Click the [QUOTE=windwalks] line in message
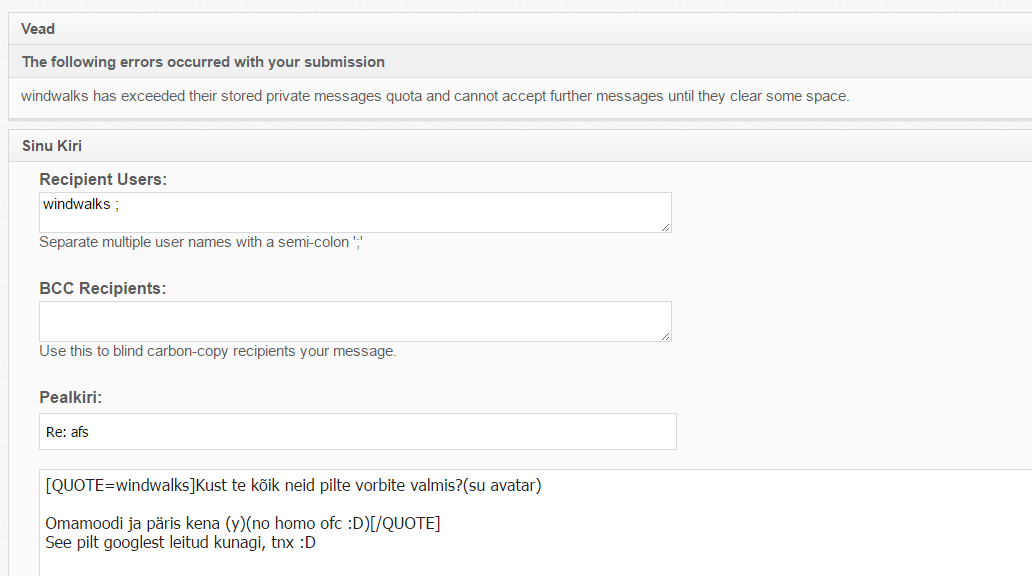Screen dimensions: 1032x576 click(x=293, y=487)
